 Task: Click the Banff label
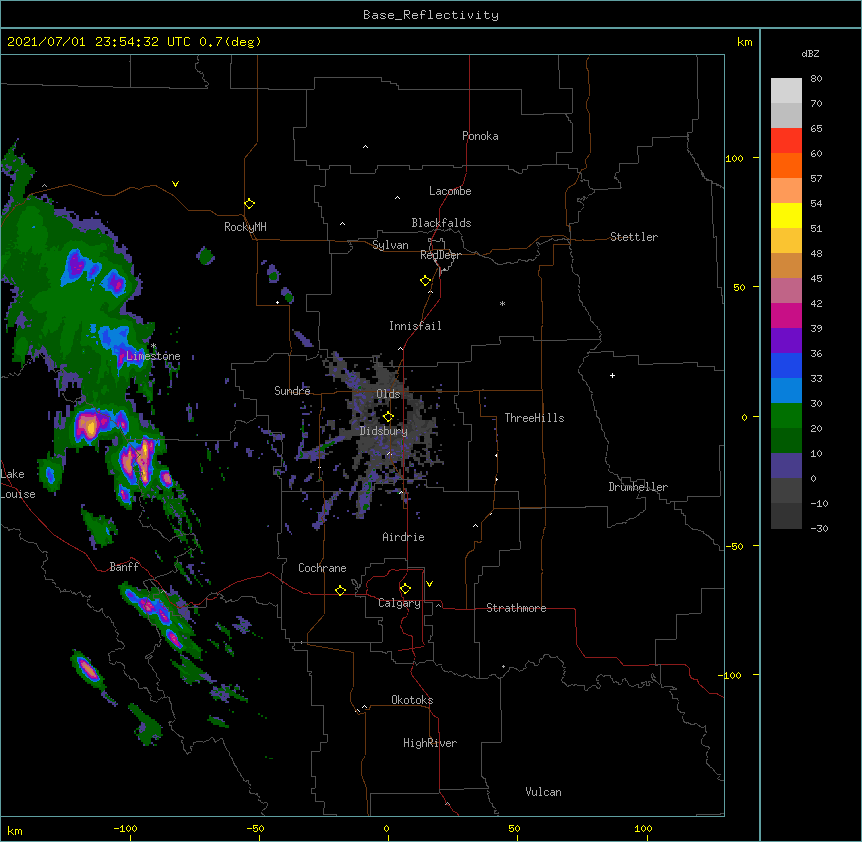tap(124, 567)
